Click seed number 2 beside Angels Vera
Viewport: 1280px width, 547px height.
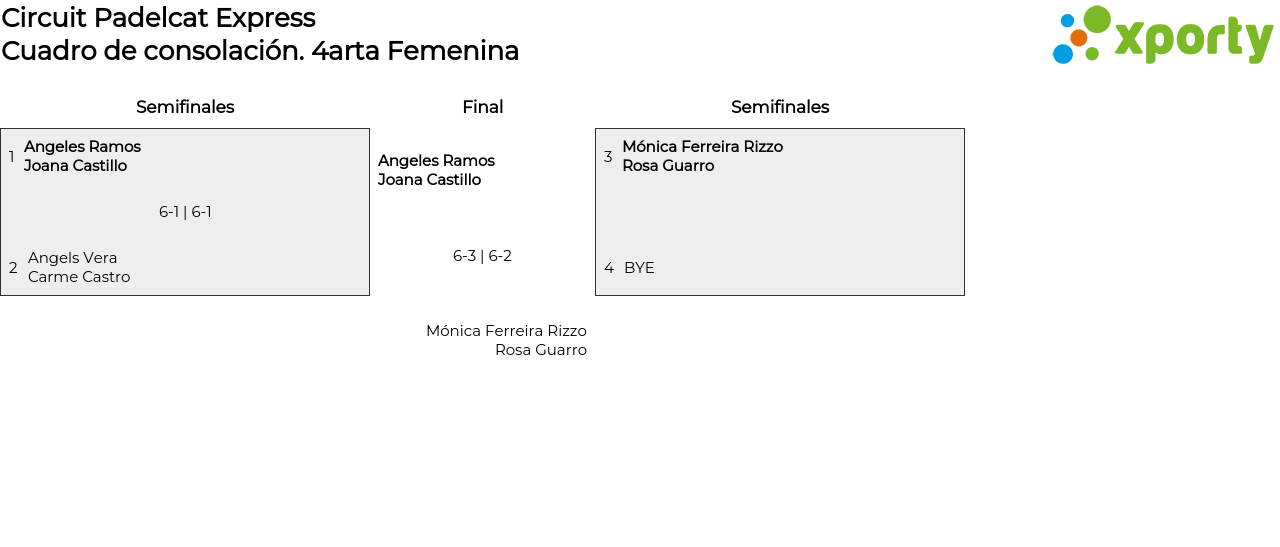pos(13,268)
